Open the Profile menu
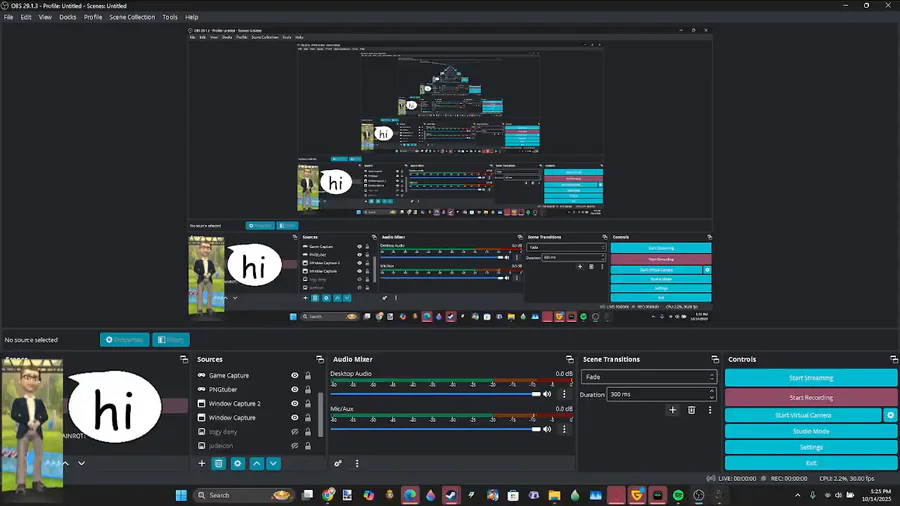Screen dimensions: 900x506 coord(92,17)
